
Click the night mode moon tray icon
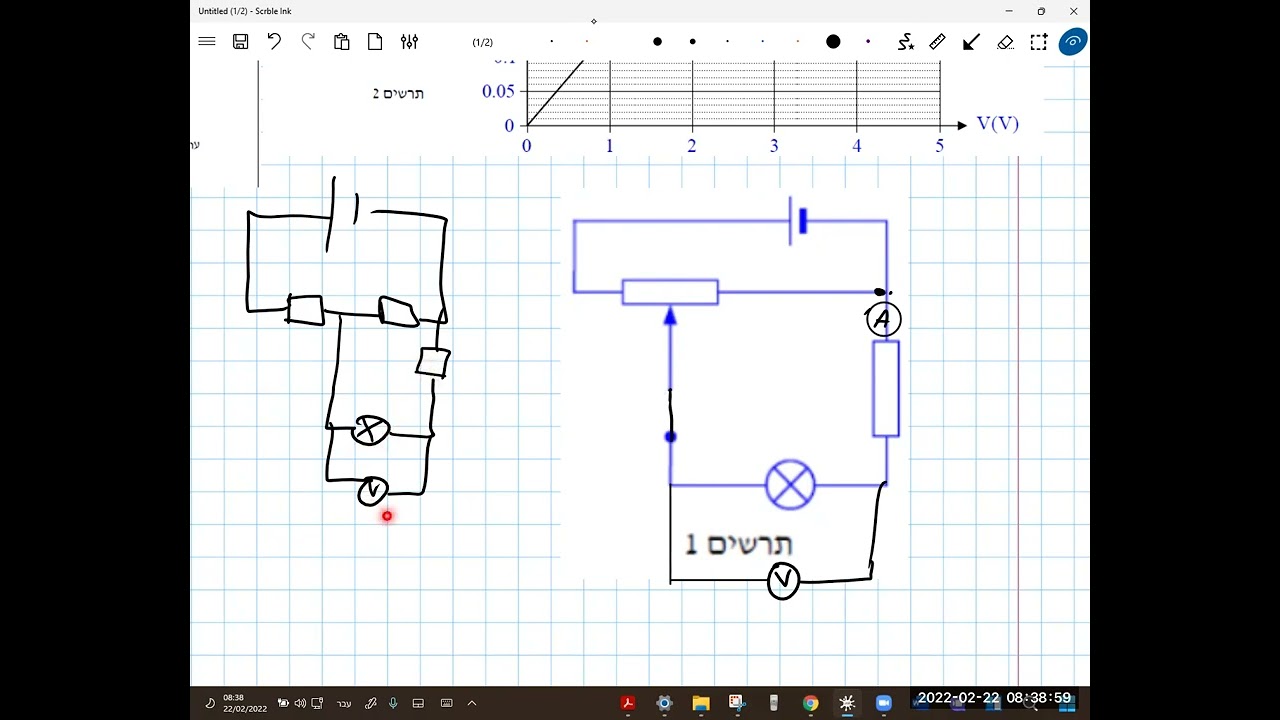tap(209, 703)
